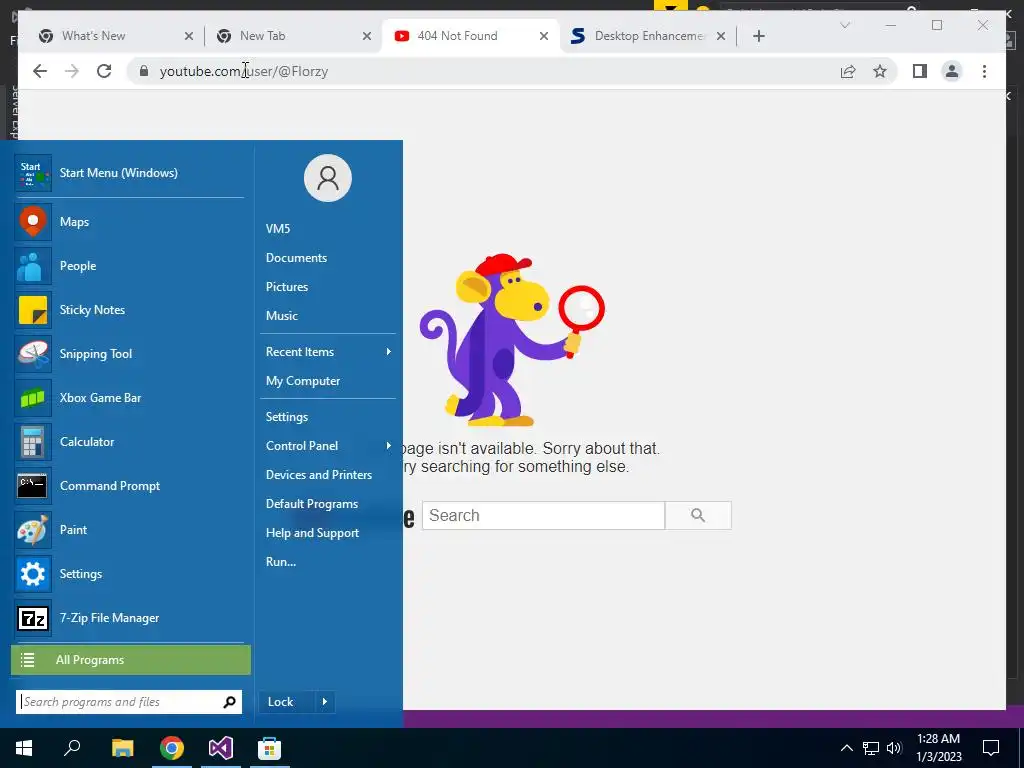Open Visual Studio from taskbar
The height and width of the screenshot is (768, 1024).
221,748
